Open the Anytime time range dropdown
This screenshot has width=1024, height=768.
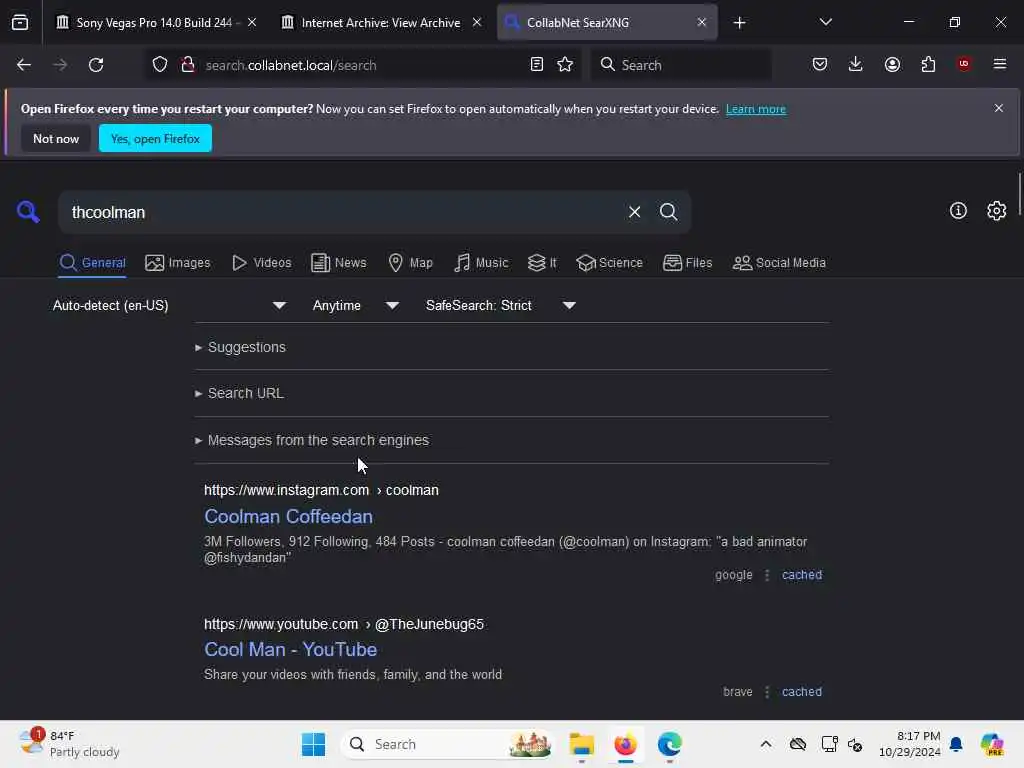click(356, 306)
